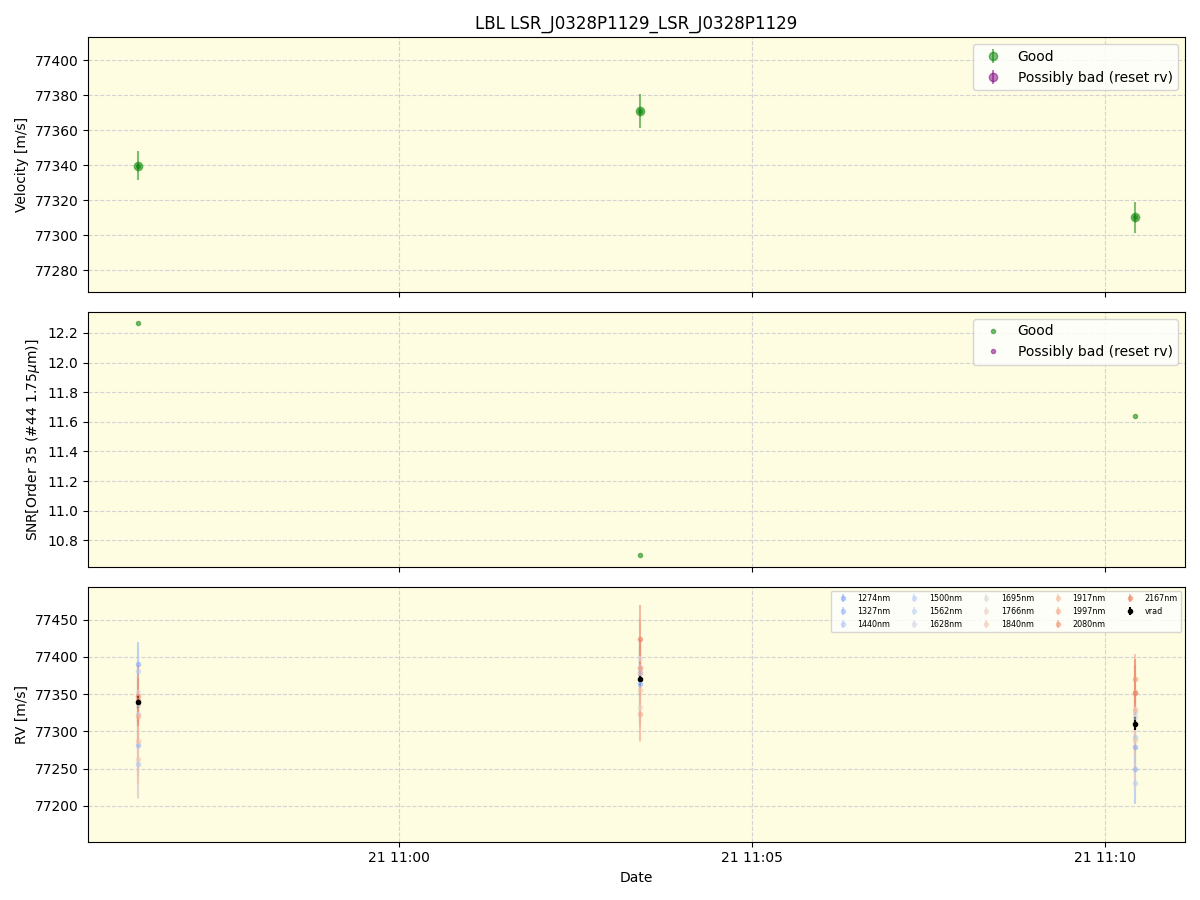The height and width of the screenshot is (900, 1200).
Task: Click middle black vrad point in RV panel
Action: click(640, 679)
